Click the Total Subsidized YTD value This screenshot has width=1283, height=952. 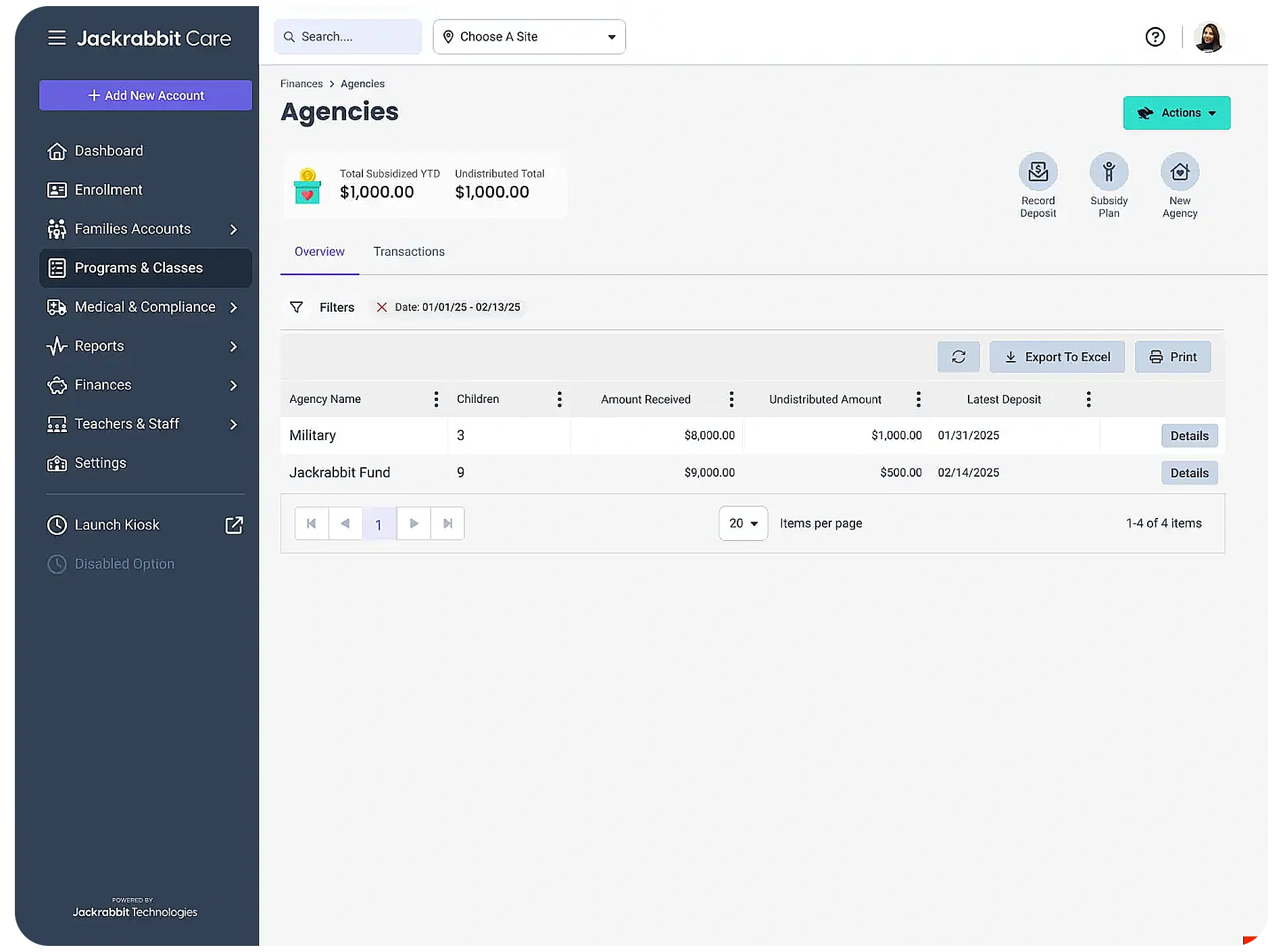coord(377,192)
